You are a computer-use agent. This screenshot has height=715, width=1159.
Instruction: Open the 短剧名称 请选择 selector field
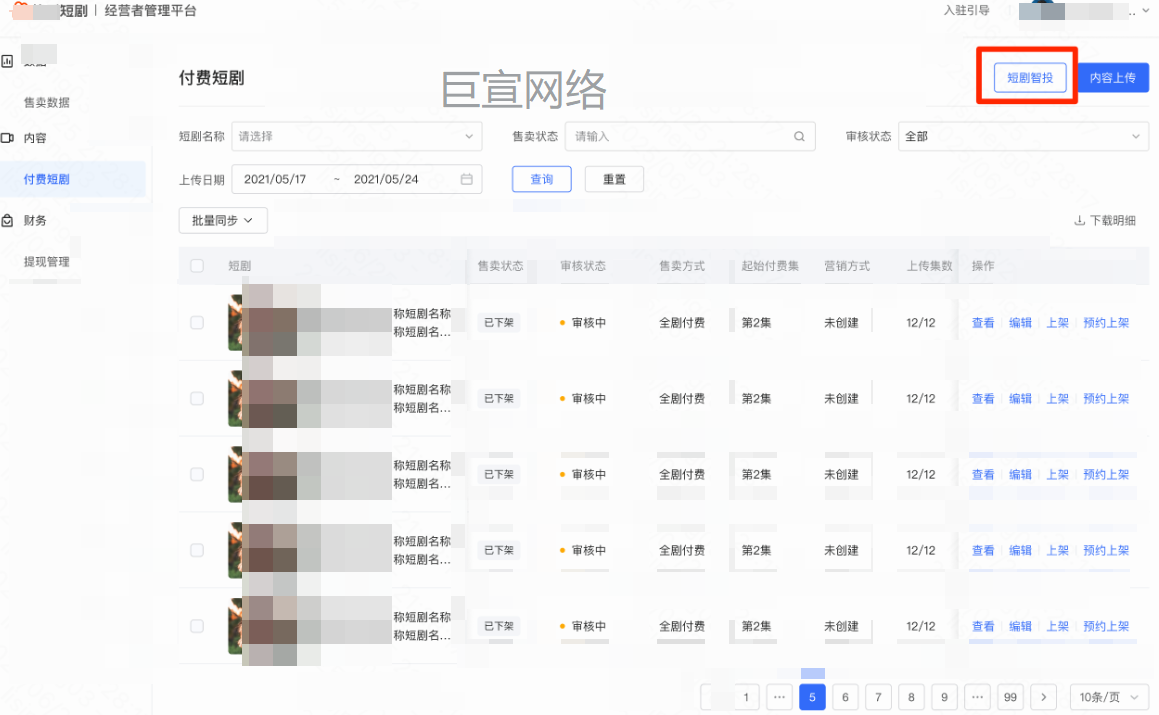click(x=356, y=136)
